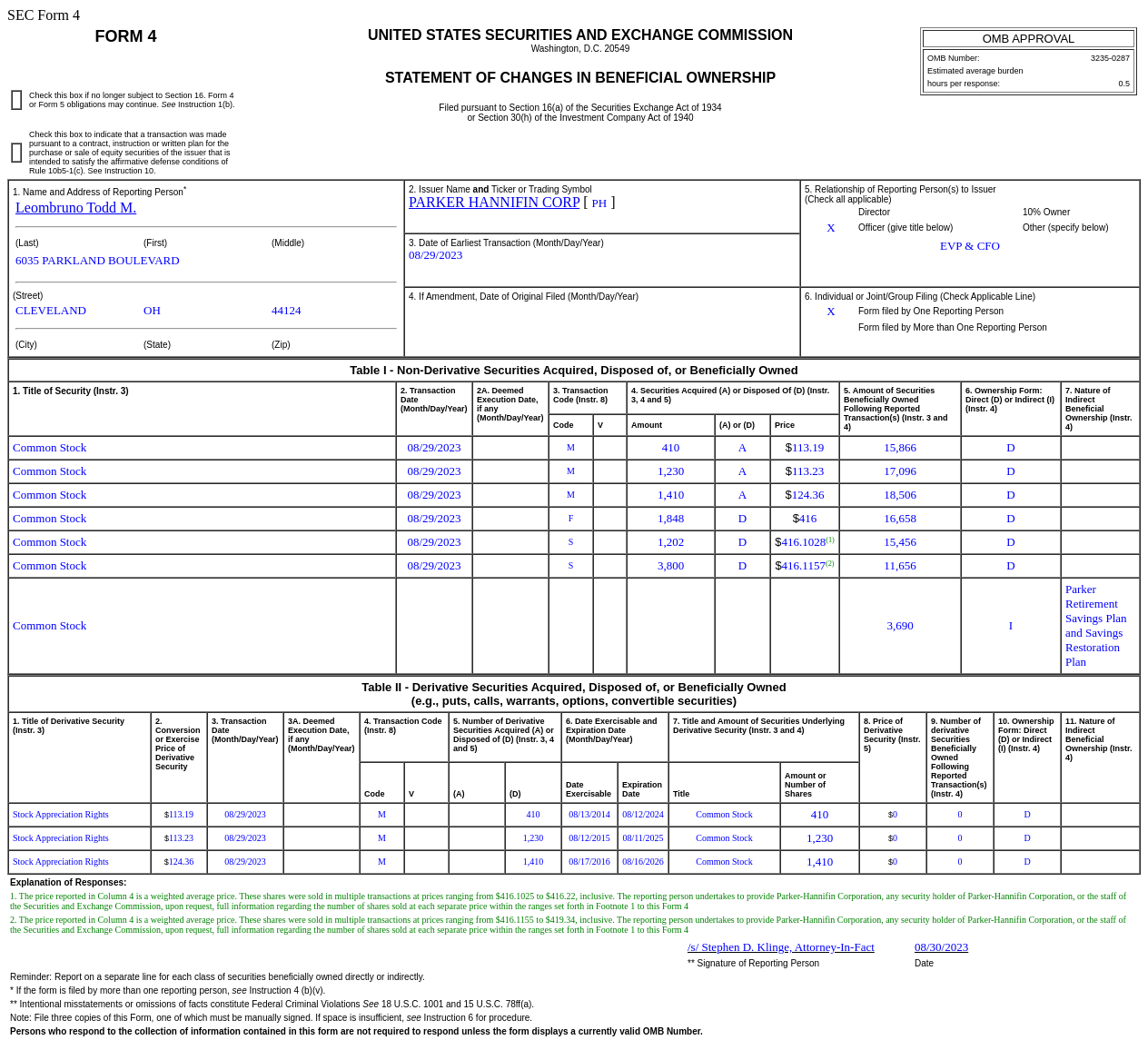
Task: Open the PARKER HANNIFIN CORP issuer link
Action: 494,203
